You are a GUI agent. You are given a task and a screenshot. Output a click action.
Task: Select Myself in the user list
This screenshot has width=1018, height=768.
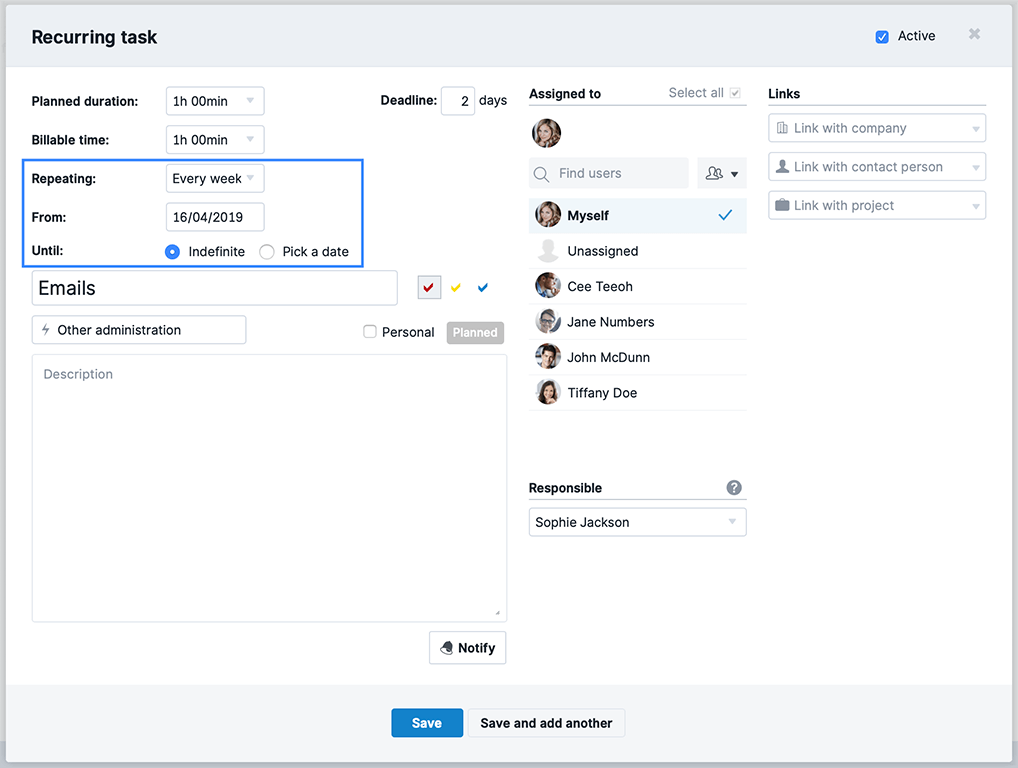[638, 216]
